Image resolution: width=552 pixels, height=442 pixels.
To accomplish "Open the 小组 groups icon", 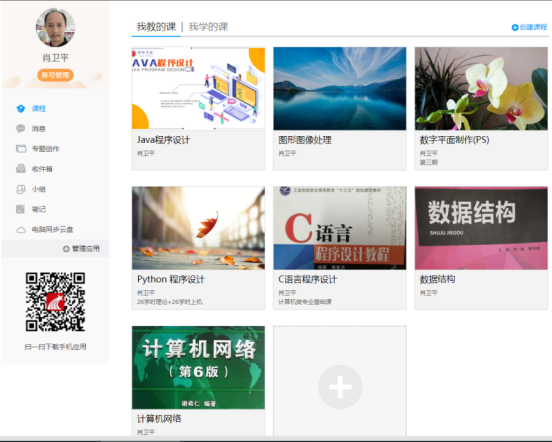I will coord(21,189).
